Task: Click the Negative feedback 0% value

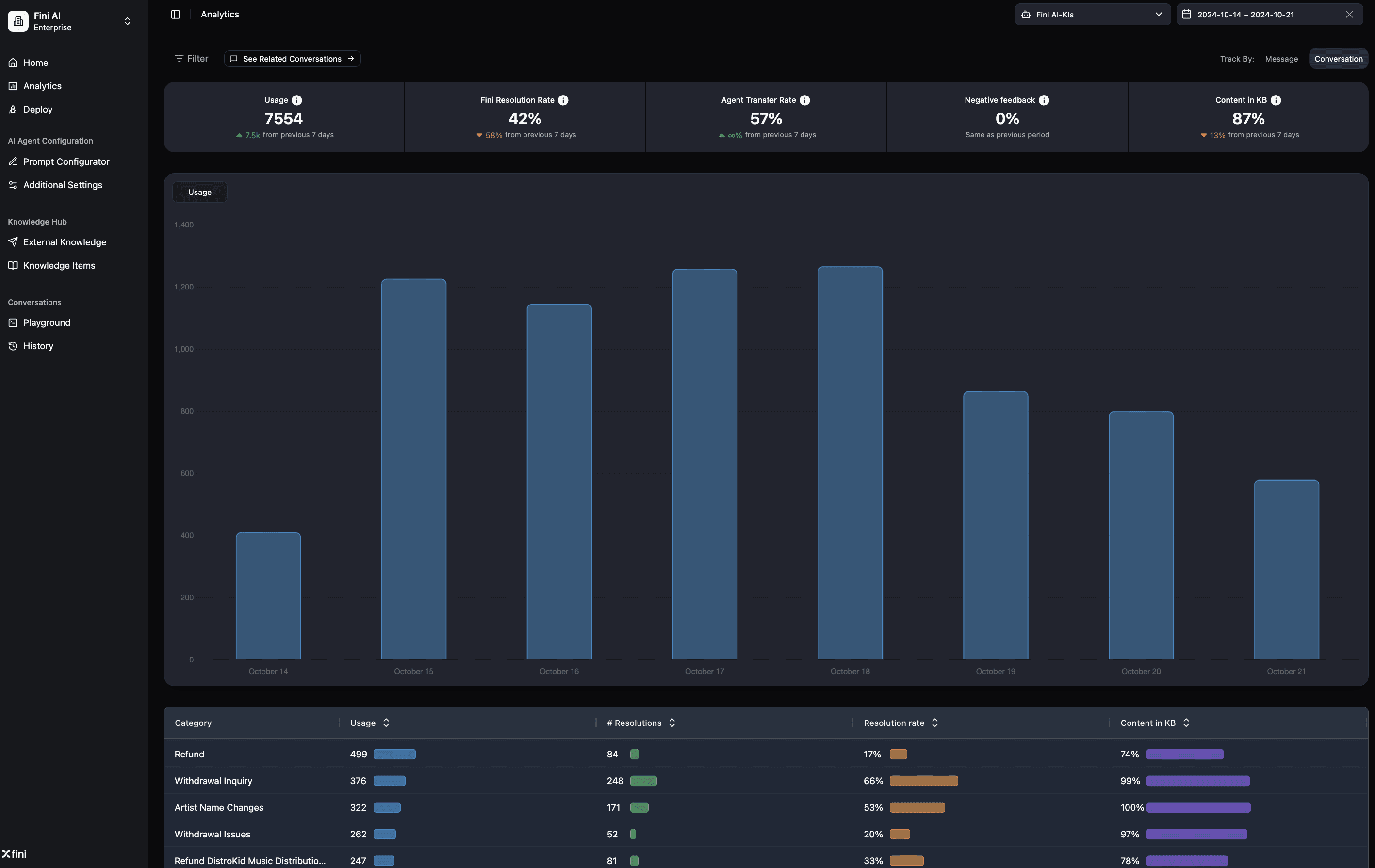Action: click(x=1007, y=119)
